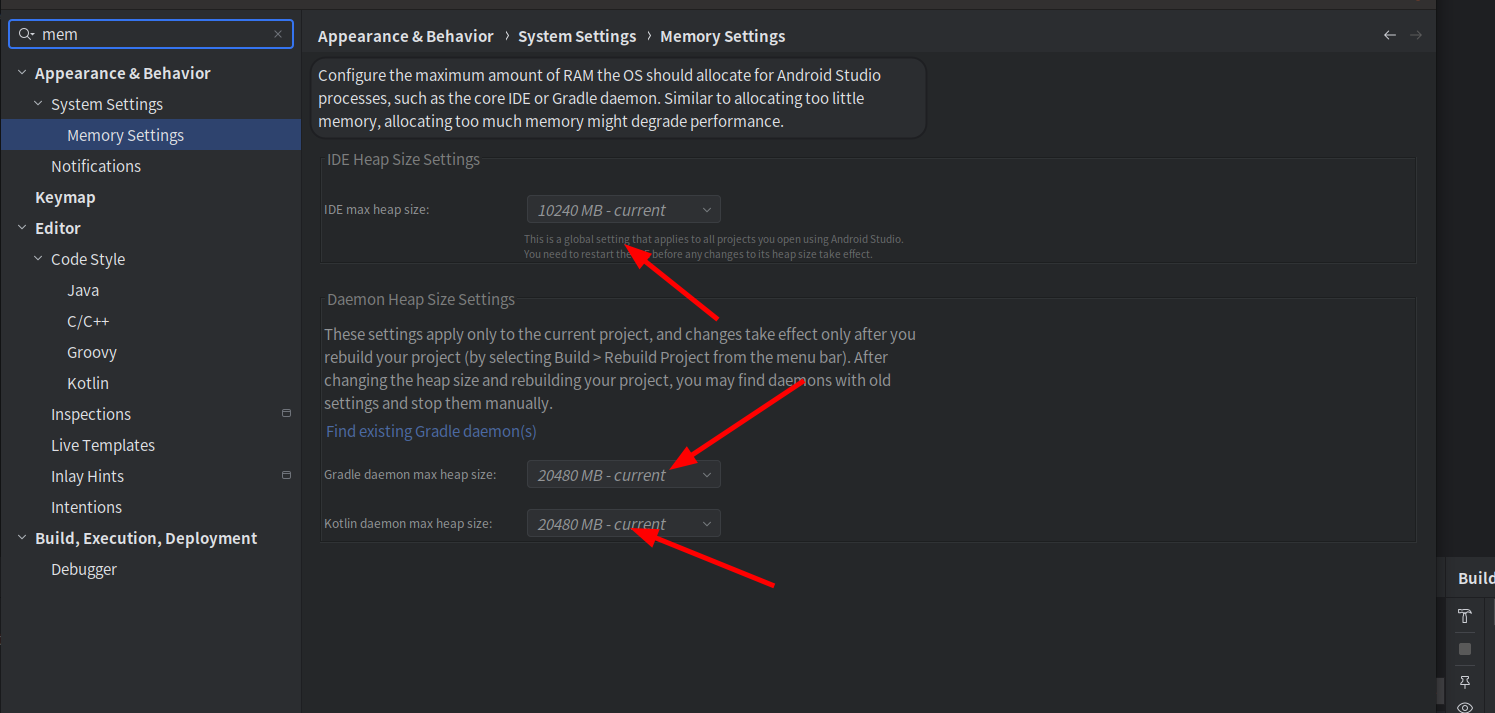
Task: Open the Intentions settings page
Action: tap(86, 507)
